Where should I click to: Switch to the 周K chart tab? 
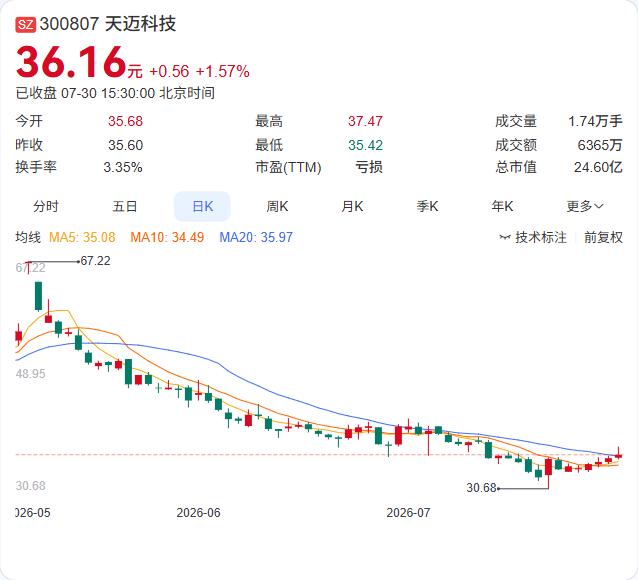pos(277,206)
